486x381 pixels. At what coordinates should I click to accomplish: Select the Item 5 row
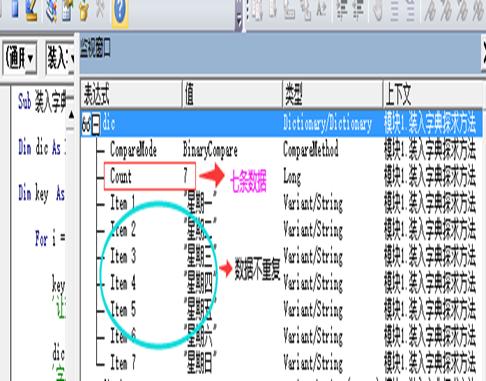point(282,310)
